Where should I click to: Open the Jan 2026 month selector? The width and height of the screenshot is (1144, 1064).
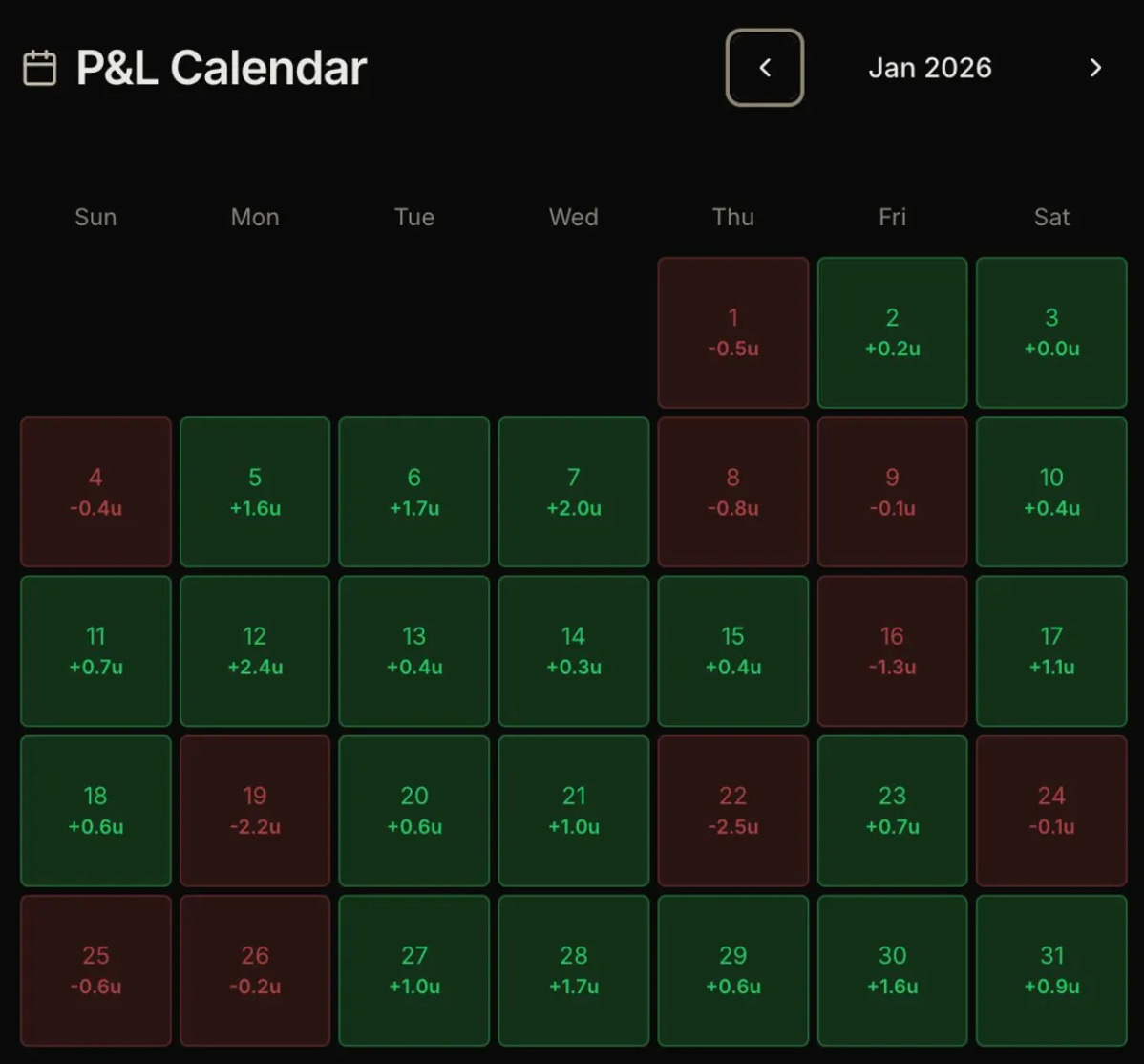(x=929, y=68)
